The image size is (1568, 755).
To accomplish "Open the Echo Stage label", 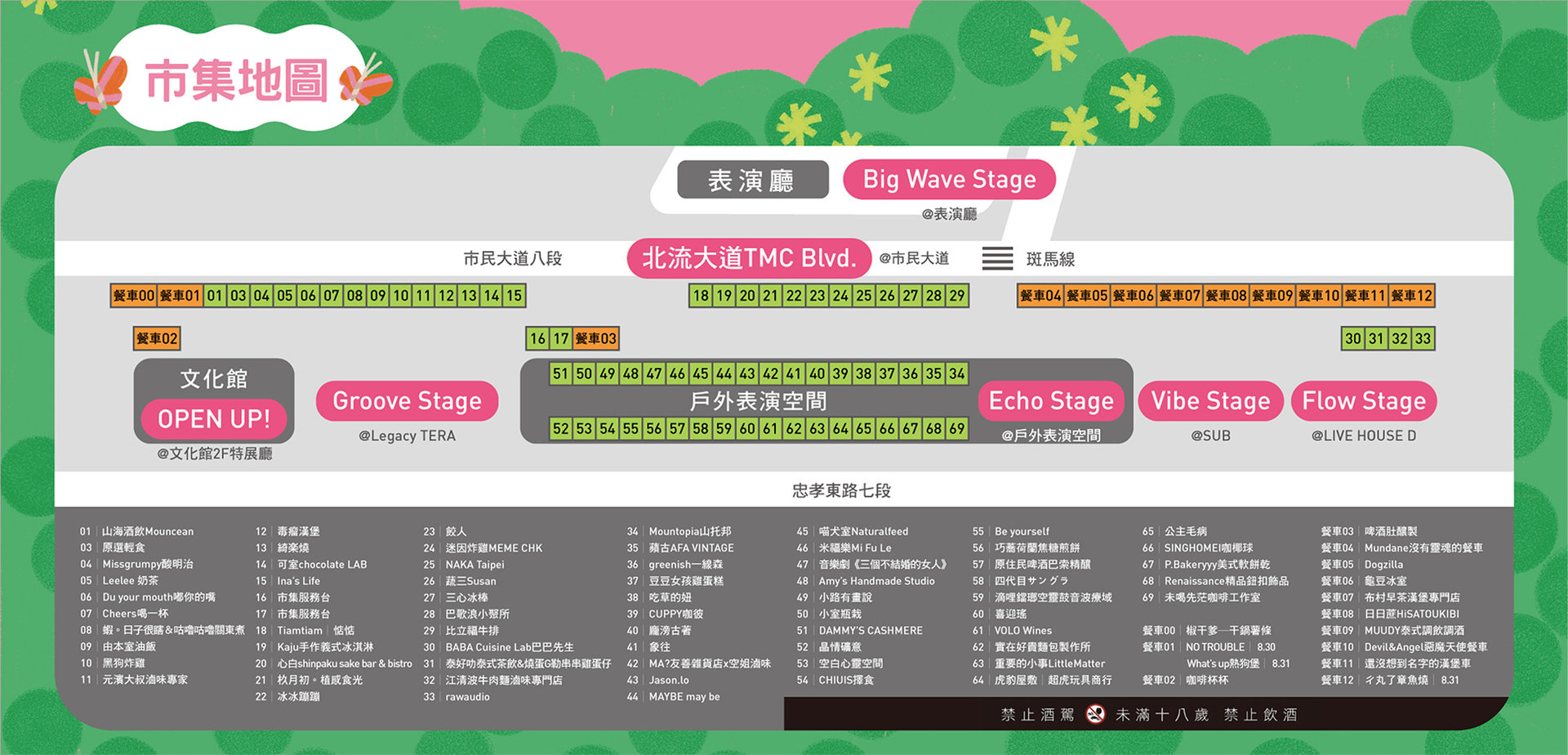I will click(x=1051, y=401).
